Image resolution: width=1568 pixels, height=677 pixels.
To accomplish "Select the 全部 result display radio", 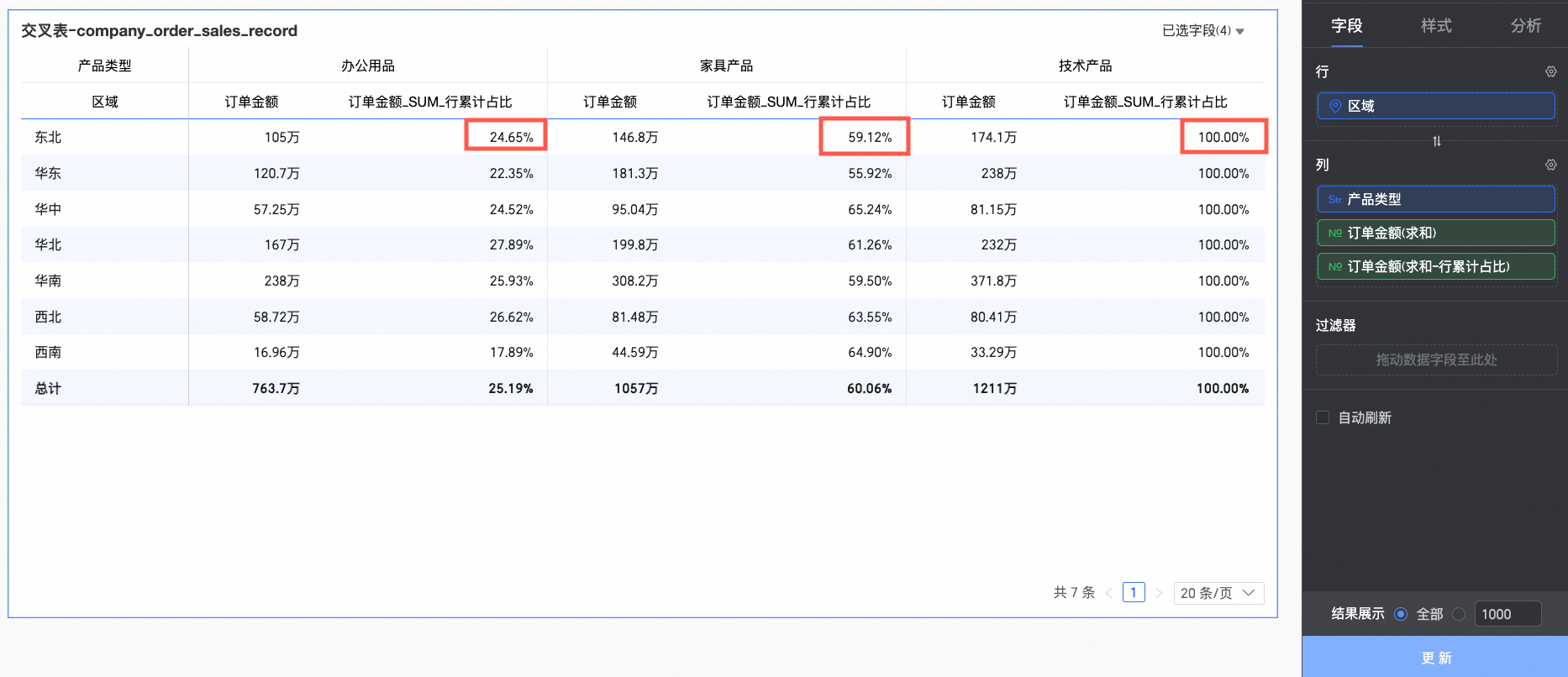I will (x=1401, y=614).
